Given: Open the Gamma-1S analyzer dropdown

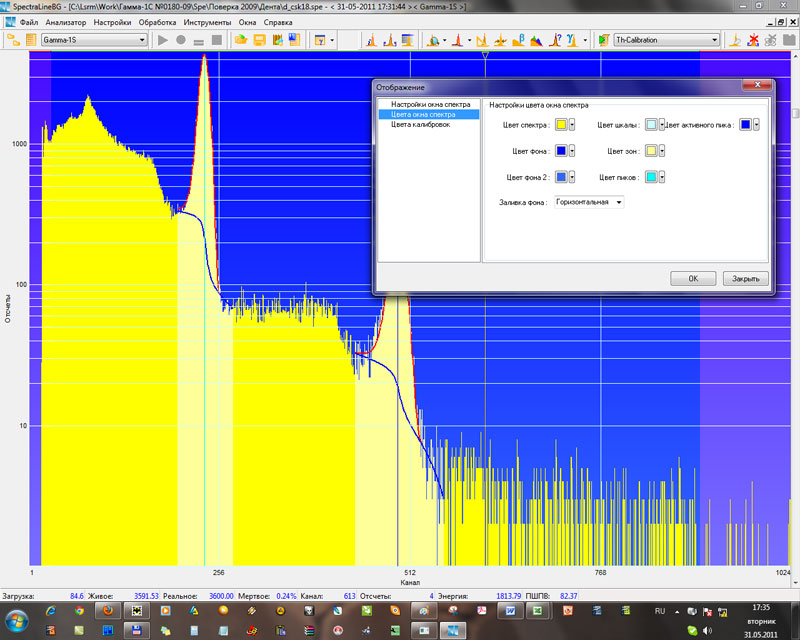Looking at the screenshot, I should tap(142, 40).
